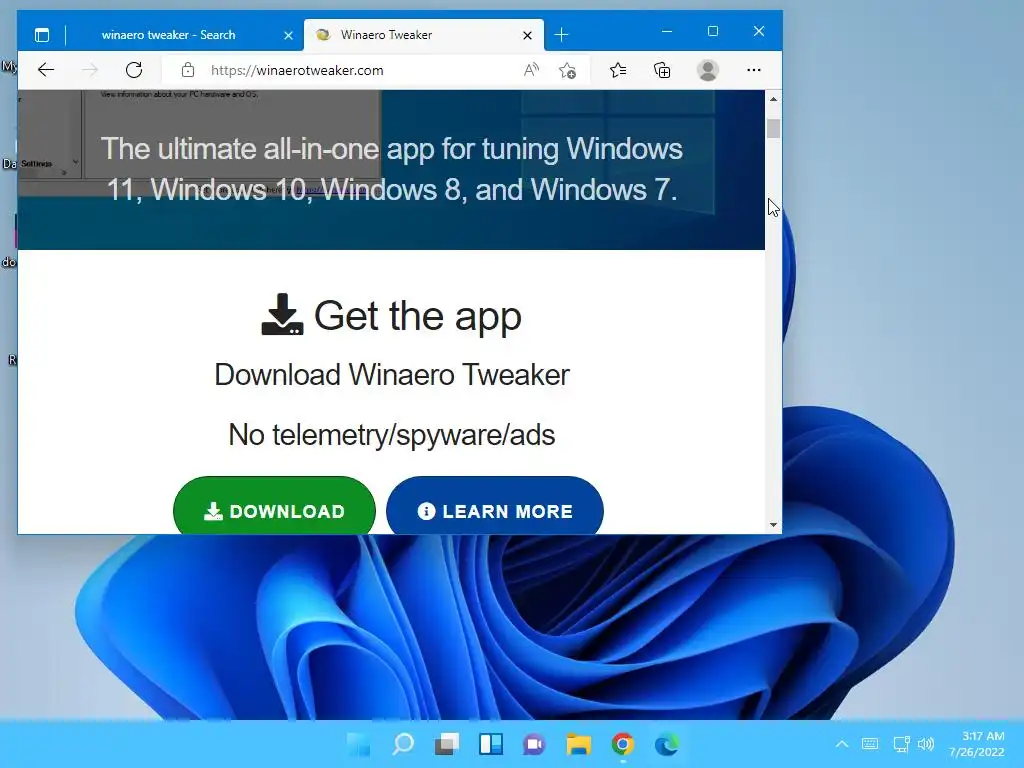Click the LEARN MORE button

point(495,507)
